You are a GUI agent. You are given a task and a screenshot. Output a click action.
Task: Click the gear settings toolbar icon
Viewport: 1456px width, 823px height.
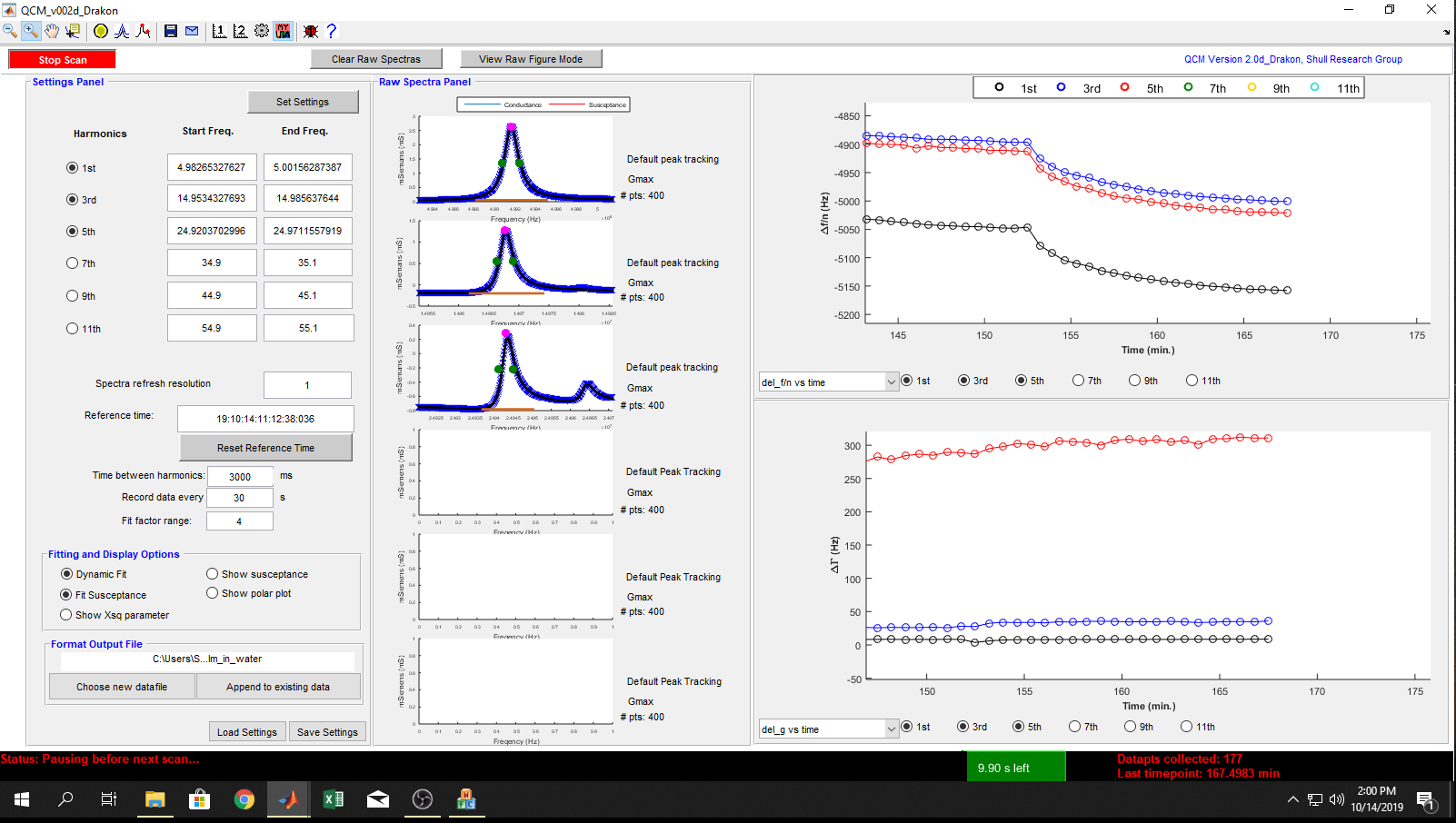[262, 31]
